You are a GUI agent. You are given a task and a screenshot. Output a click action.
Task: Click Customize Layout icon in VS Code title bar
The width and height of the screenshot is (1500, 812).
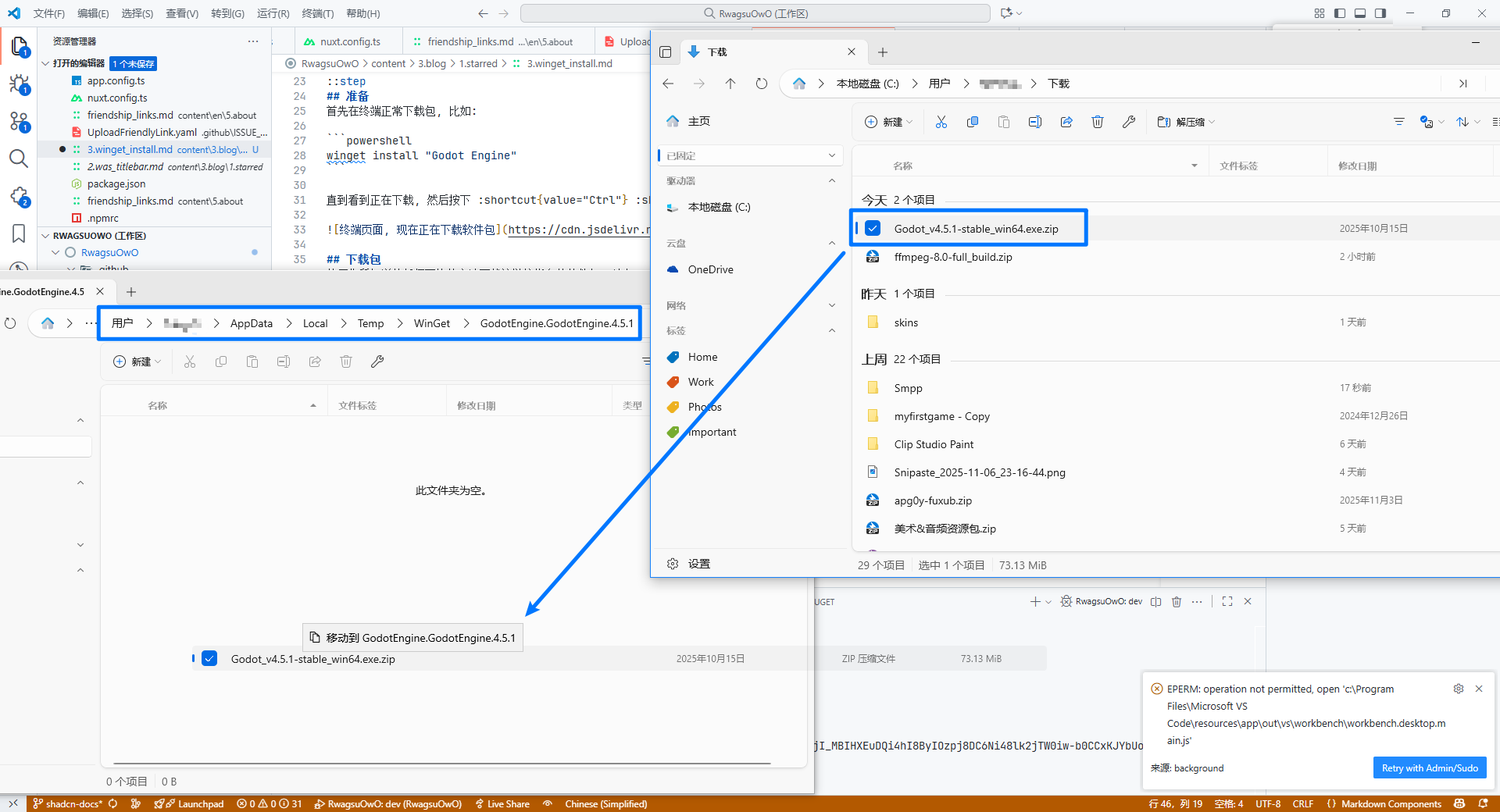coord(1320,13)
